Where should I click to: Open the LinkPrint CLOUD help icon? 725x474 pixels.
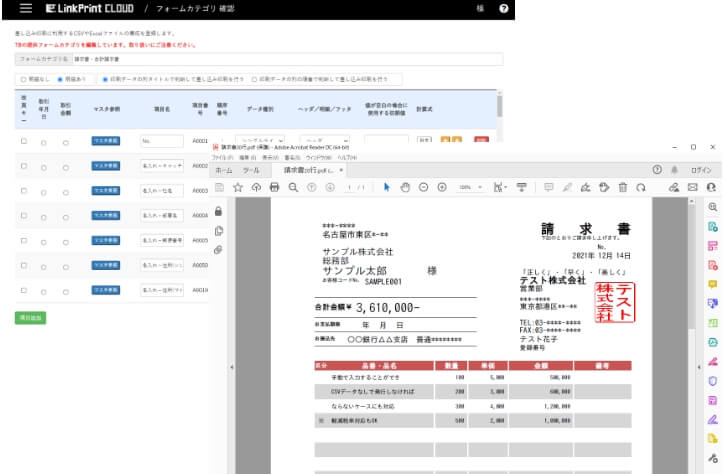[x=504, y=8]
